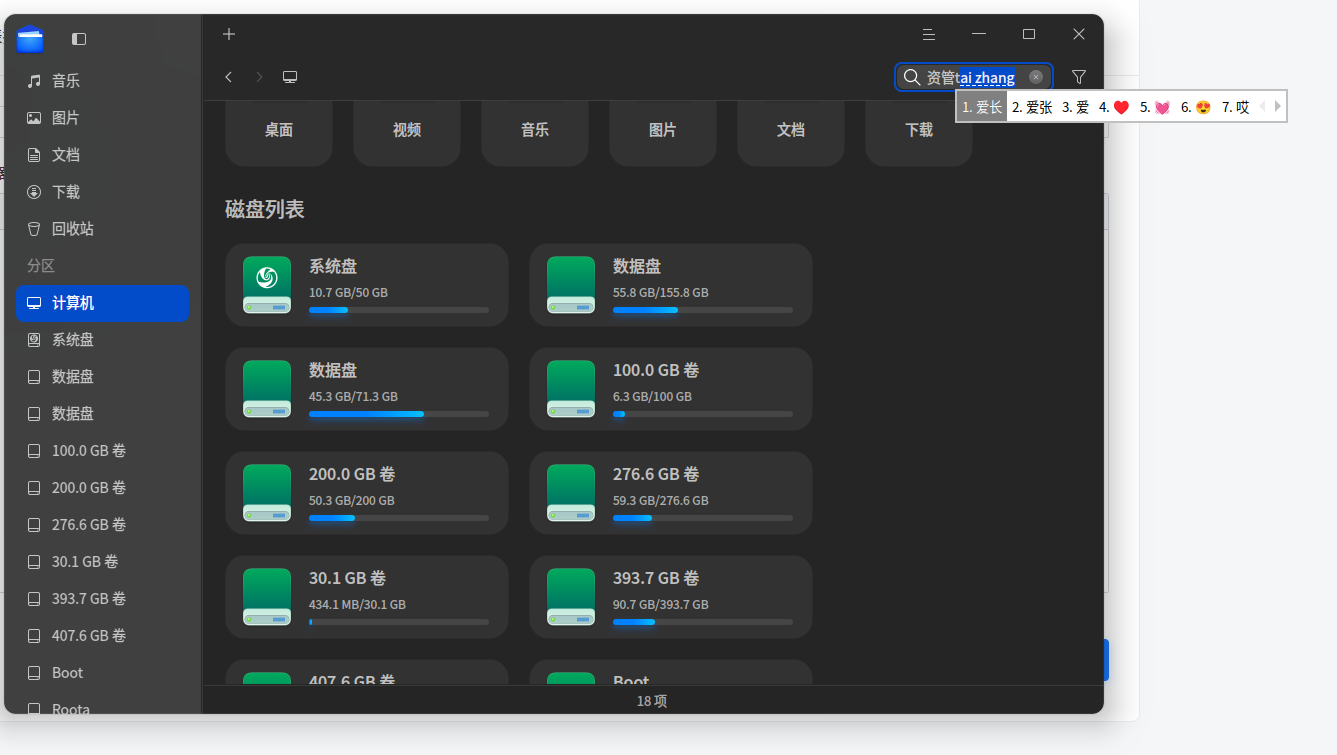Show previous page of IME candidates
This screenshot has width=1337, height=755.
(1262, 107)
